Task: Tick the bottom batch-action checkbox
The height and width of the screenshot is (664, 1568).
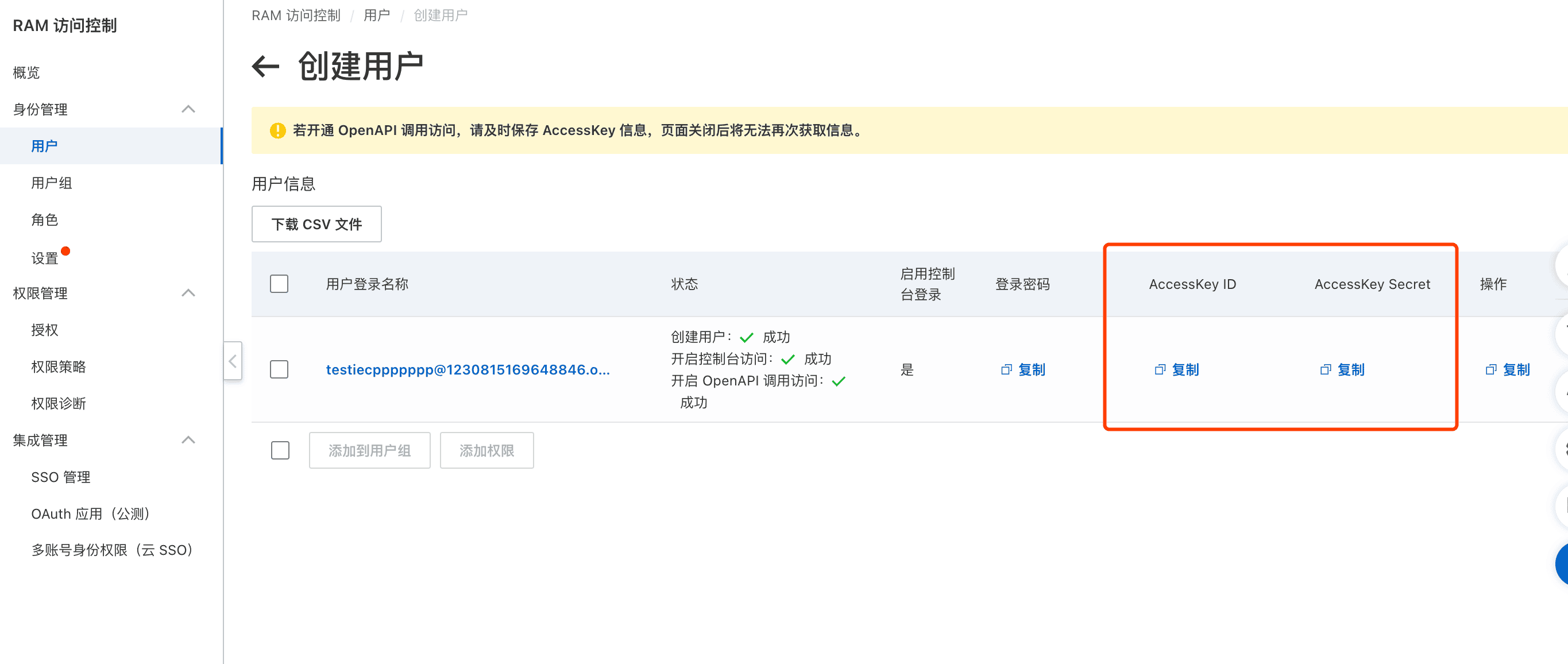Action: (280, 450)
